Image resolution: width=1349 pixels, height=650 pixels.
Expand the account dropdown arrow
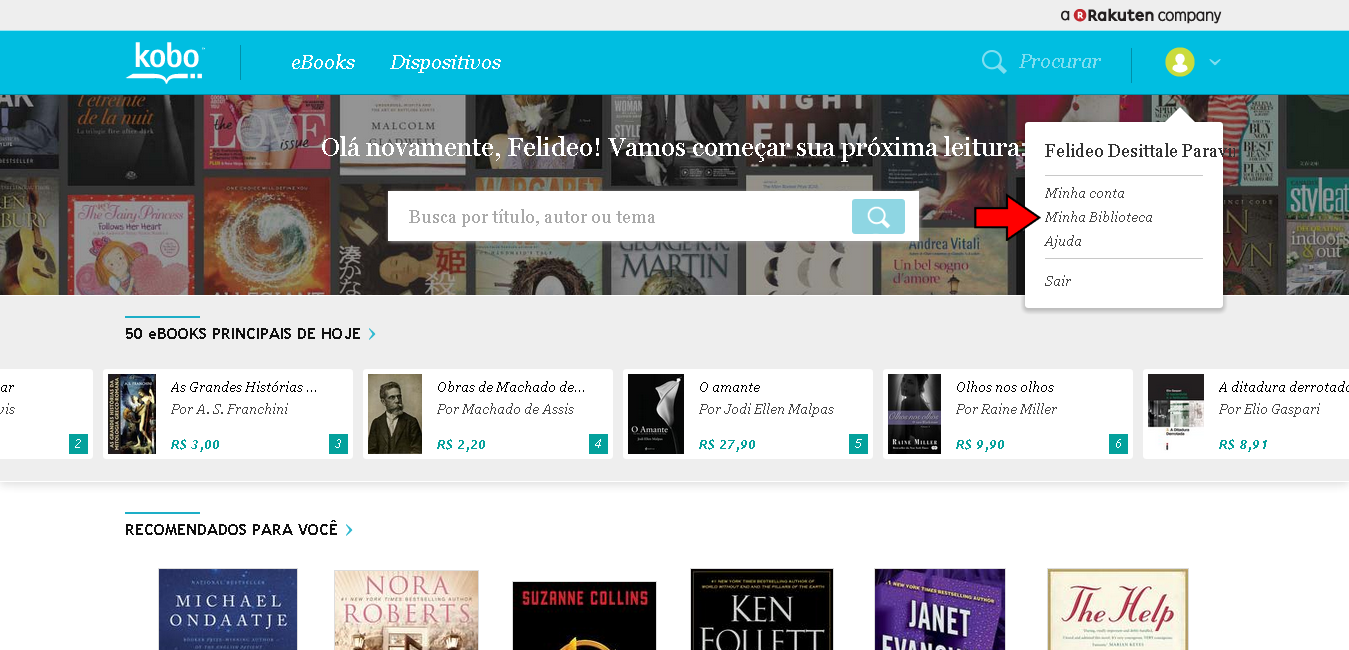pos(1215,62)
